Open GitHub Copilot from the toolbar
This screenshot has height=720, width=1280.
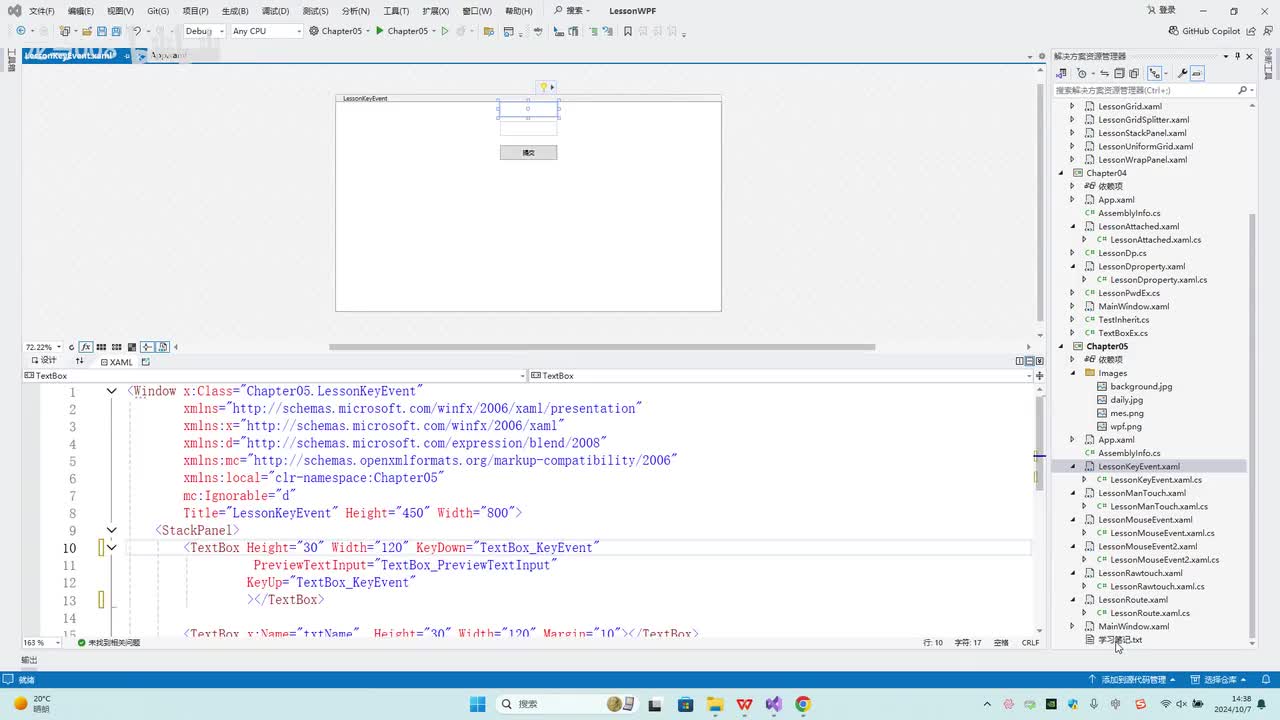point(1203,31)
